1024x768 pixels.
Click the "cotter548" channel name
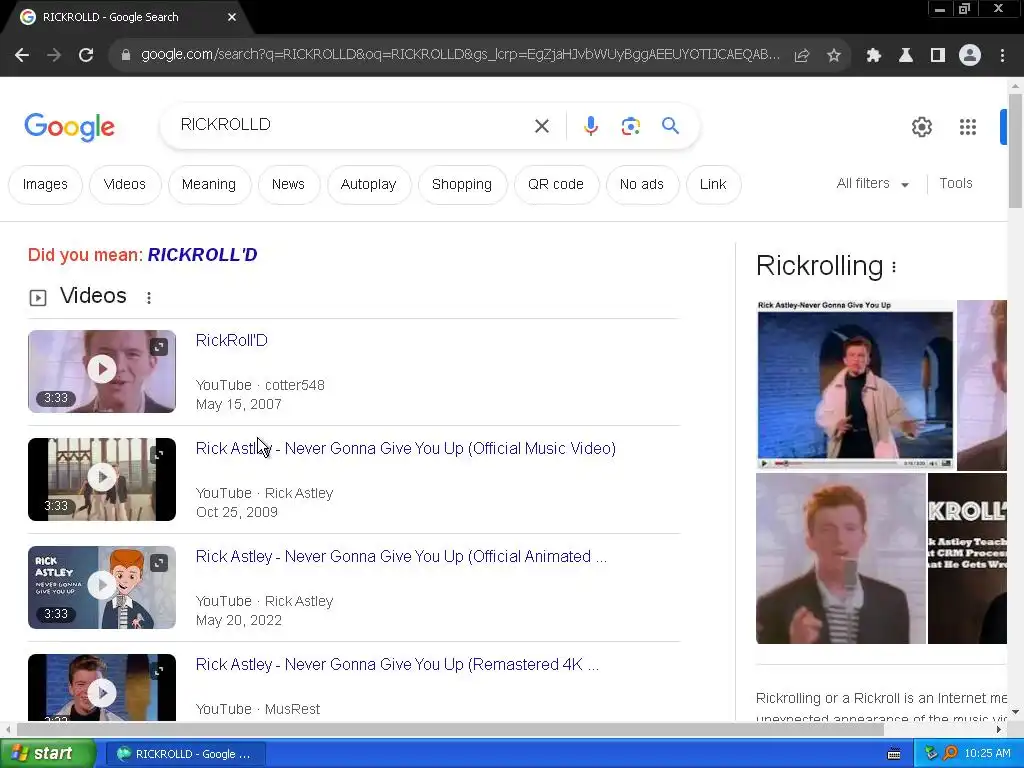(295, 385)
